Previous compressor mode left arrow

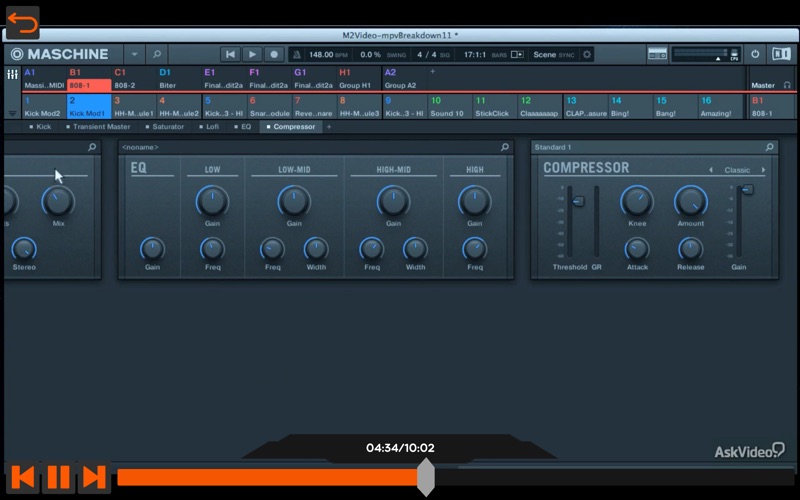point(711,170)
